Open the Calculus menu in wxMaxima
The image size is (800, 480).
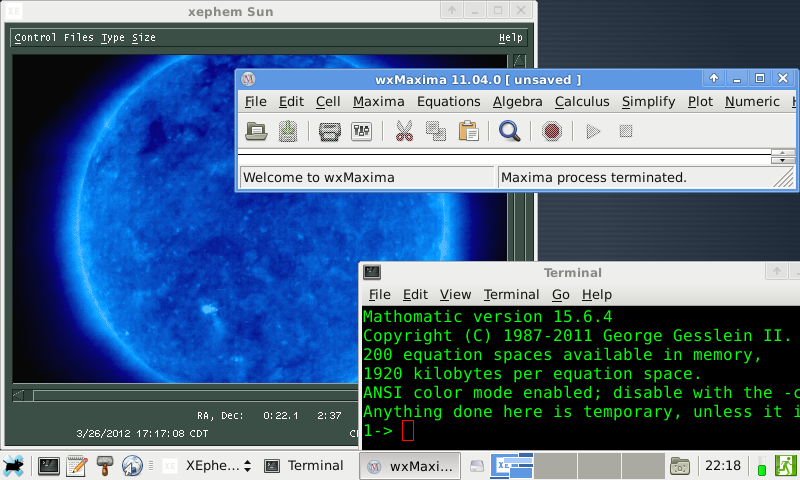(x=582, y=101)
